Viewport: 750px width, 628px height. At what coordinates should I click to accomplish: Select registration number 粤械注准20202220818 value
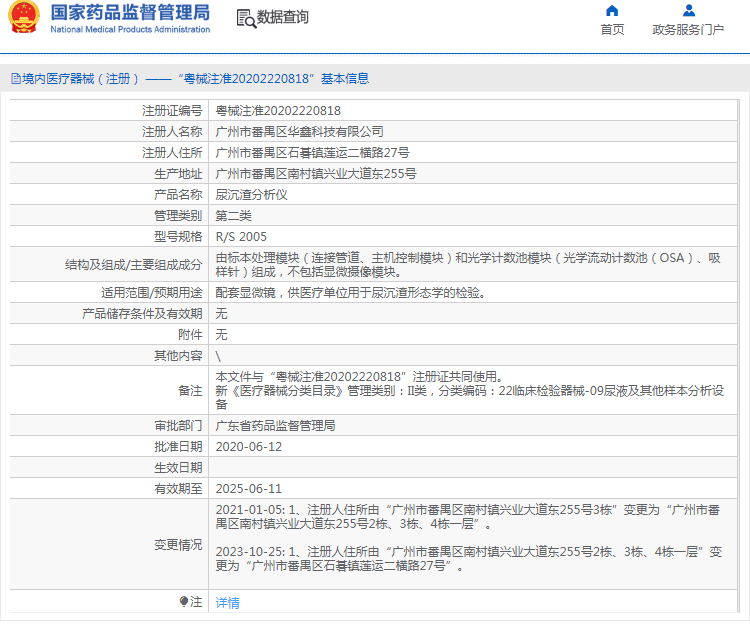click(278, 111)
